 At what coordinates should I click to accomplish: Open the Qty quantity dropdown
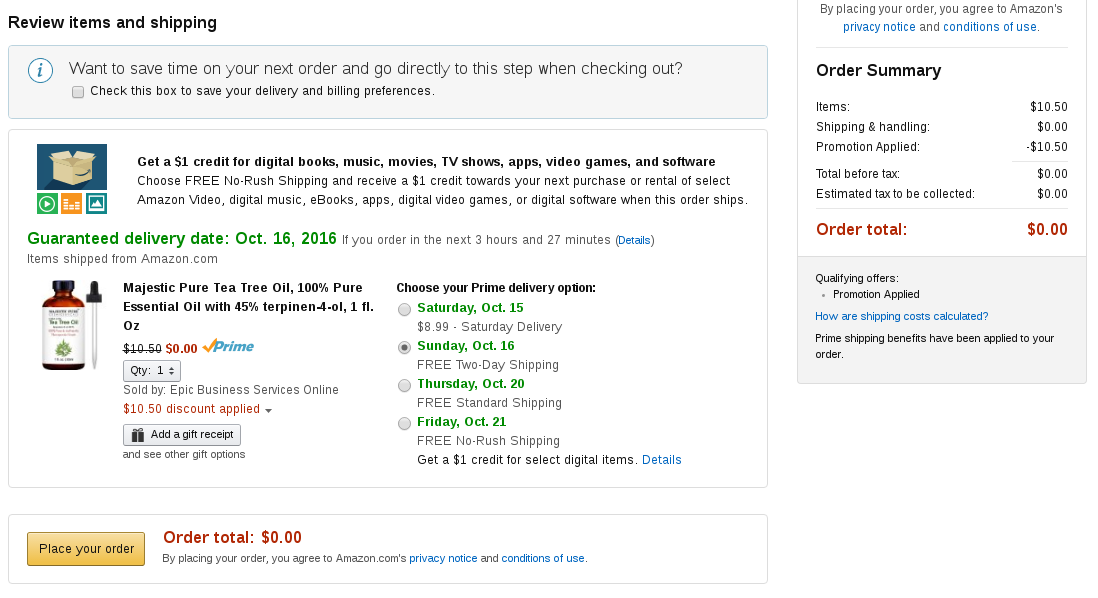point(152,370)
